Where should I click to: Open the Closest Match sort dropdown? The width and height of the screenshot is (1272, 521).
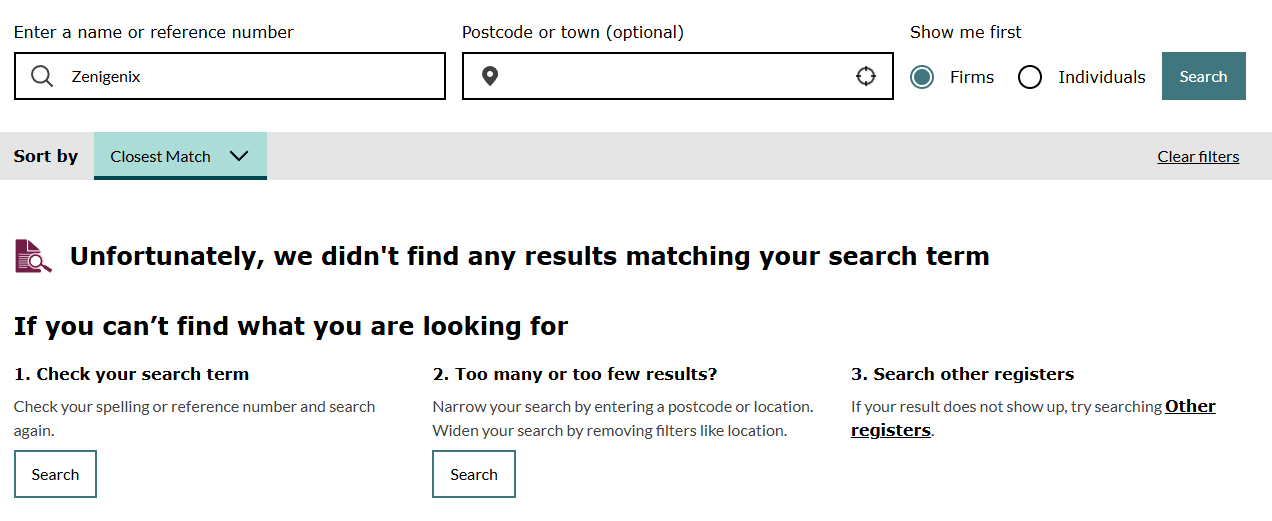(161, 156)
